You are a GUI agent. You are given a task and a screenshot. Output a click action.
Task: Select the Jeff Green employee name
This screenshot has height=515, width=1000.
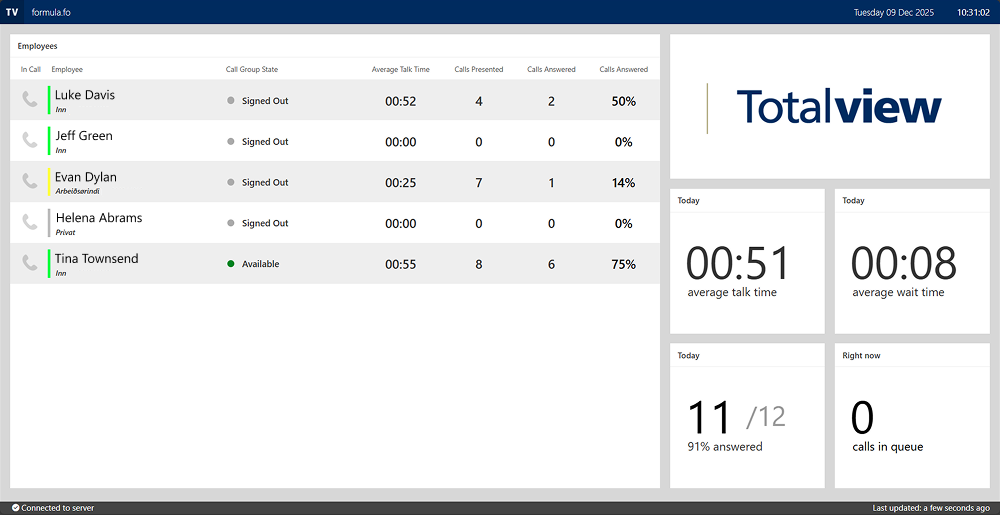tap(84, 136)
